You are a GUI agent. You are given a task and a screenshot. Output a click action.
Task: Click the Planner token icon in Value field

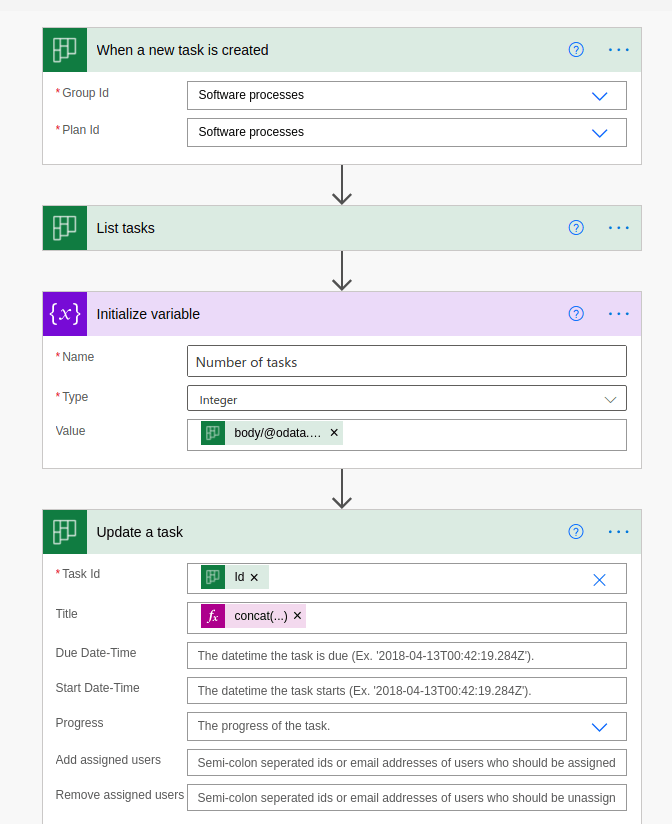(x=211, y=433)
